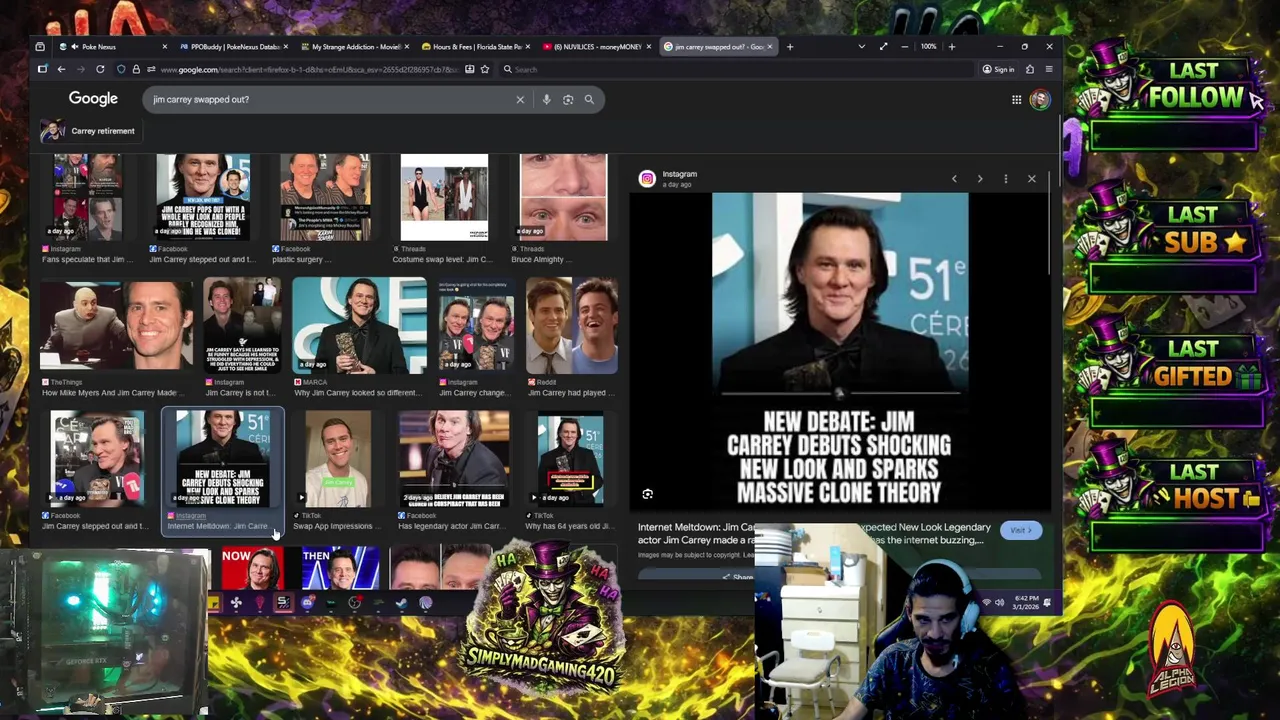Search by image with Lens icon
1280x720 pixels.
pos(568,99)
